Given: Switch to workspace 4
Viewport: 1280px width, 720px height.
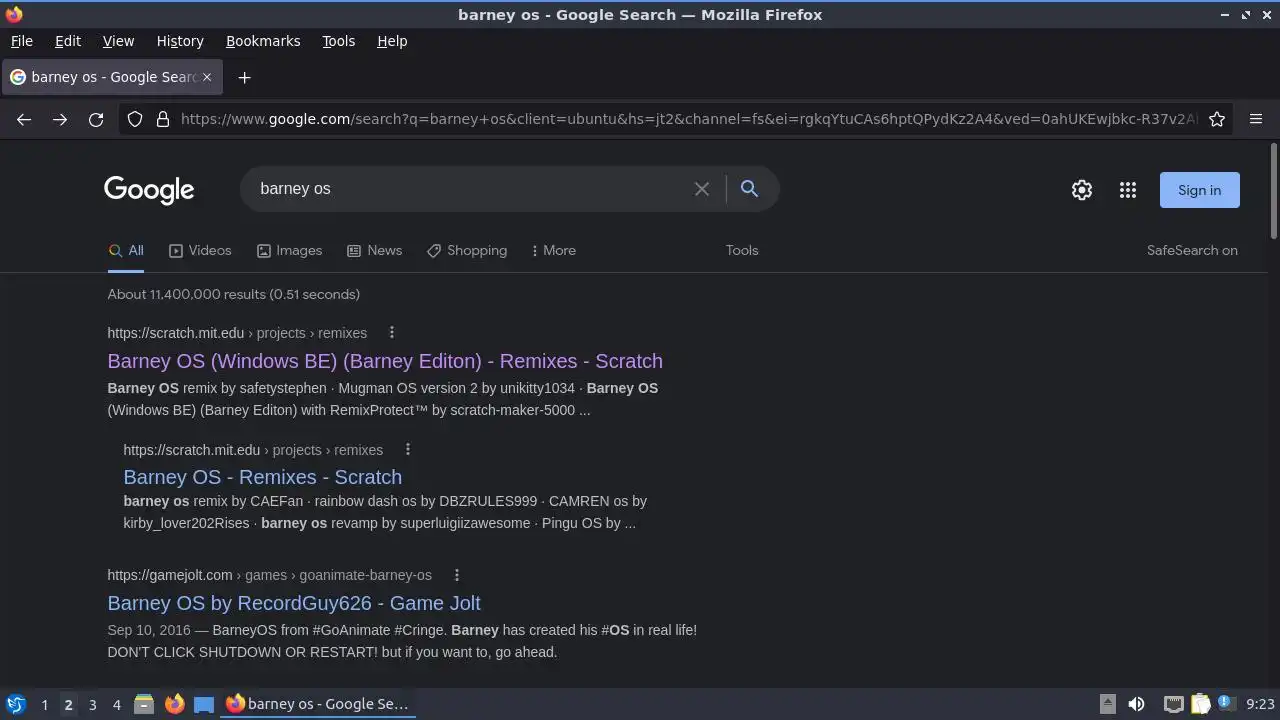Looking at the screenshot, I should (x=116, y=704).
